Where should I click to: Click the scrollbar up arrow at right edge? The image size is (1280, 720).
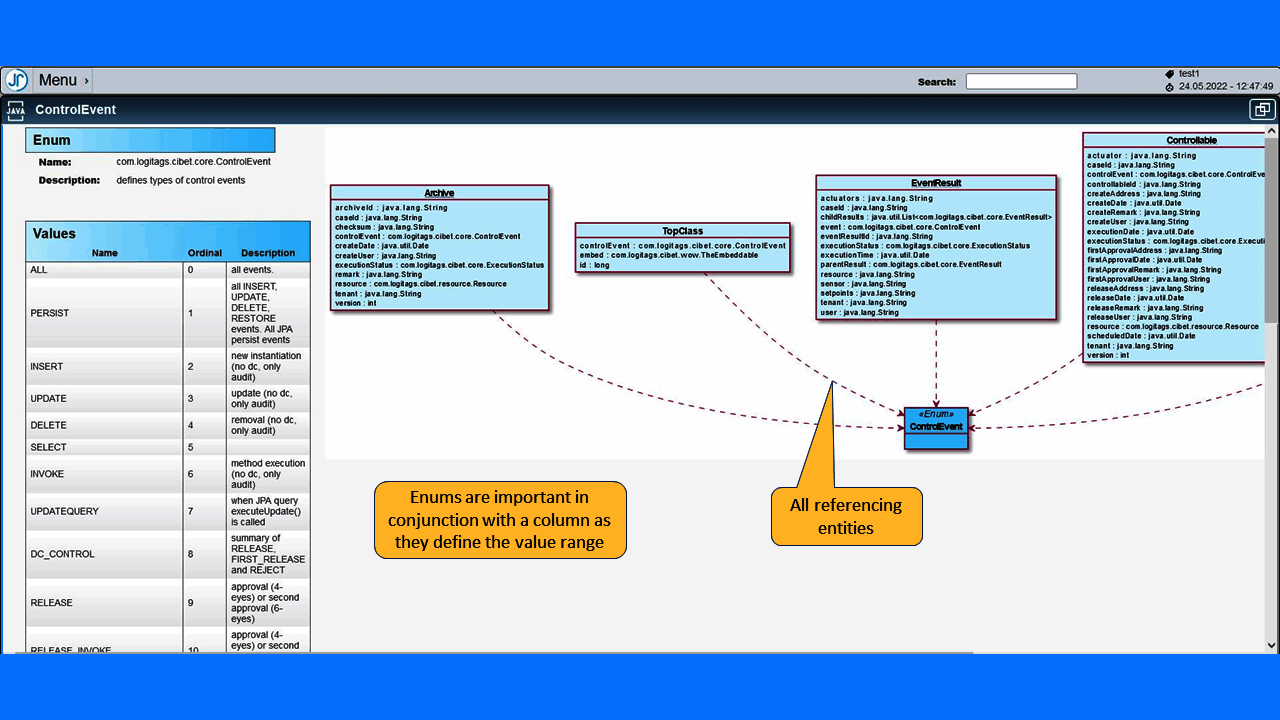[1271, 132]
